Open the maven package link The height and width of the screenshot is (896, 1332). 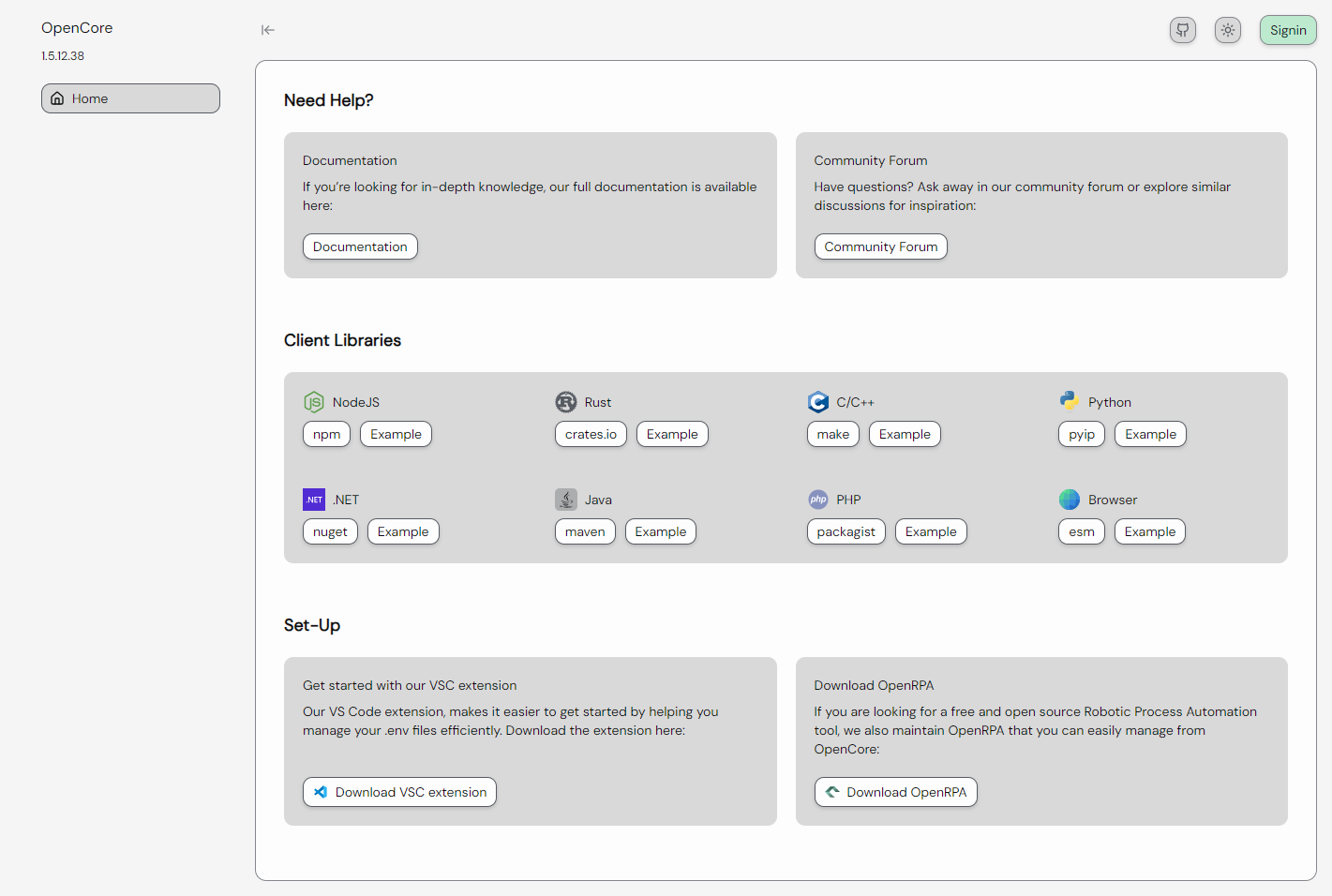click(585, 531)
